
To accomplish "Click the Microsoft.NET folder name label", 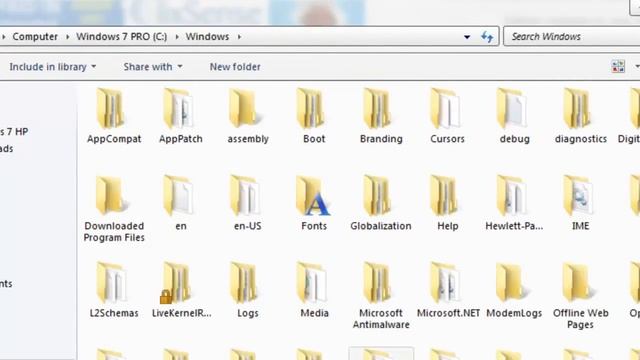I will click(448, 313).
